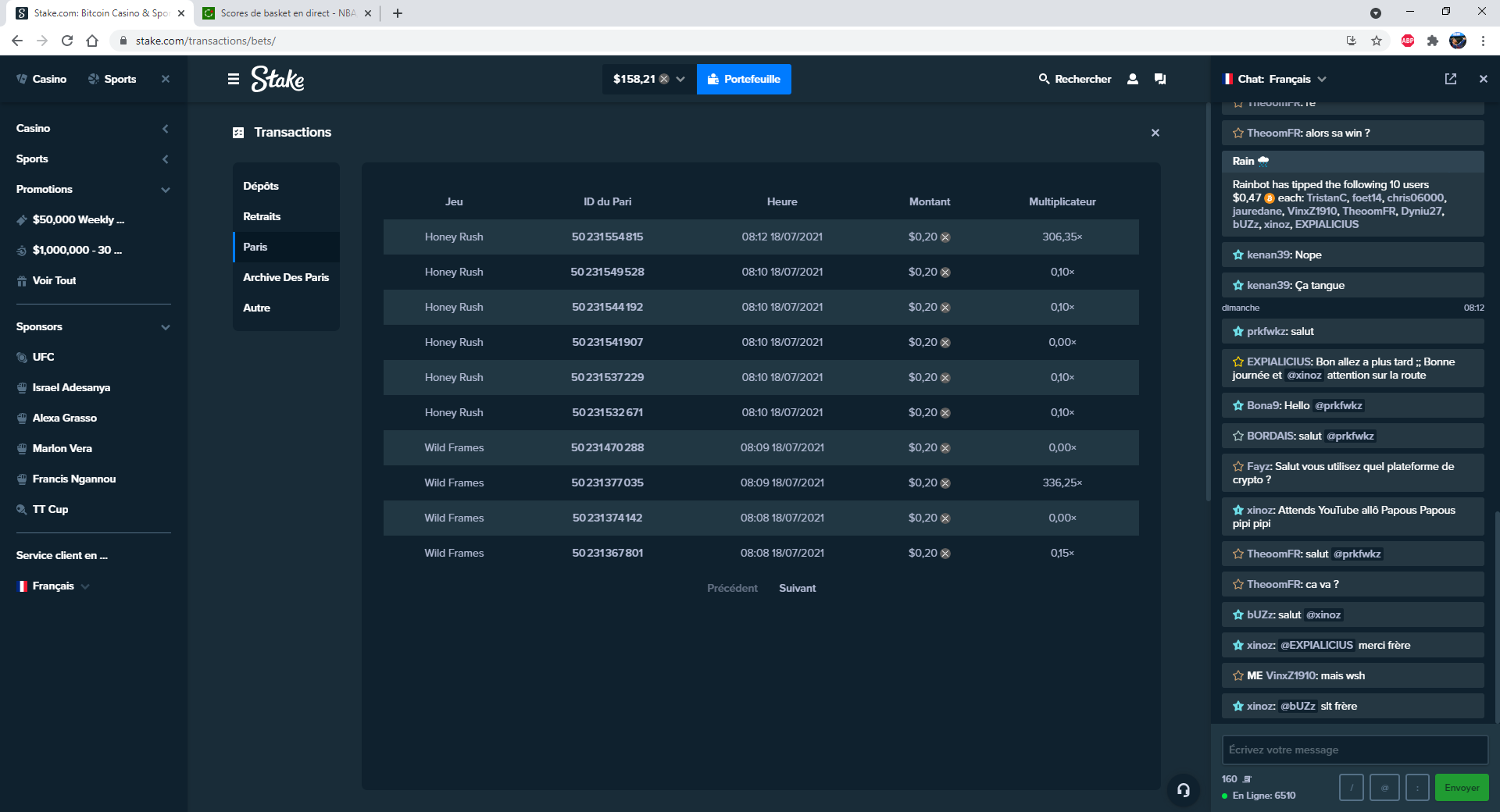Click bet ID 50231367801

(607, 553)
